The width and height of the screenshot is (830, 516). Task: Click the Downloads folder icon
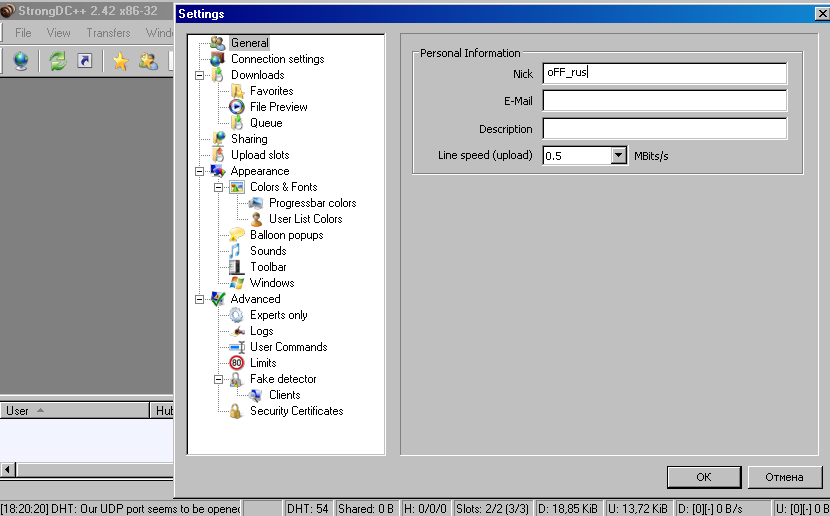(218, 75)
